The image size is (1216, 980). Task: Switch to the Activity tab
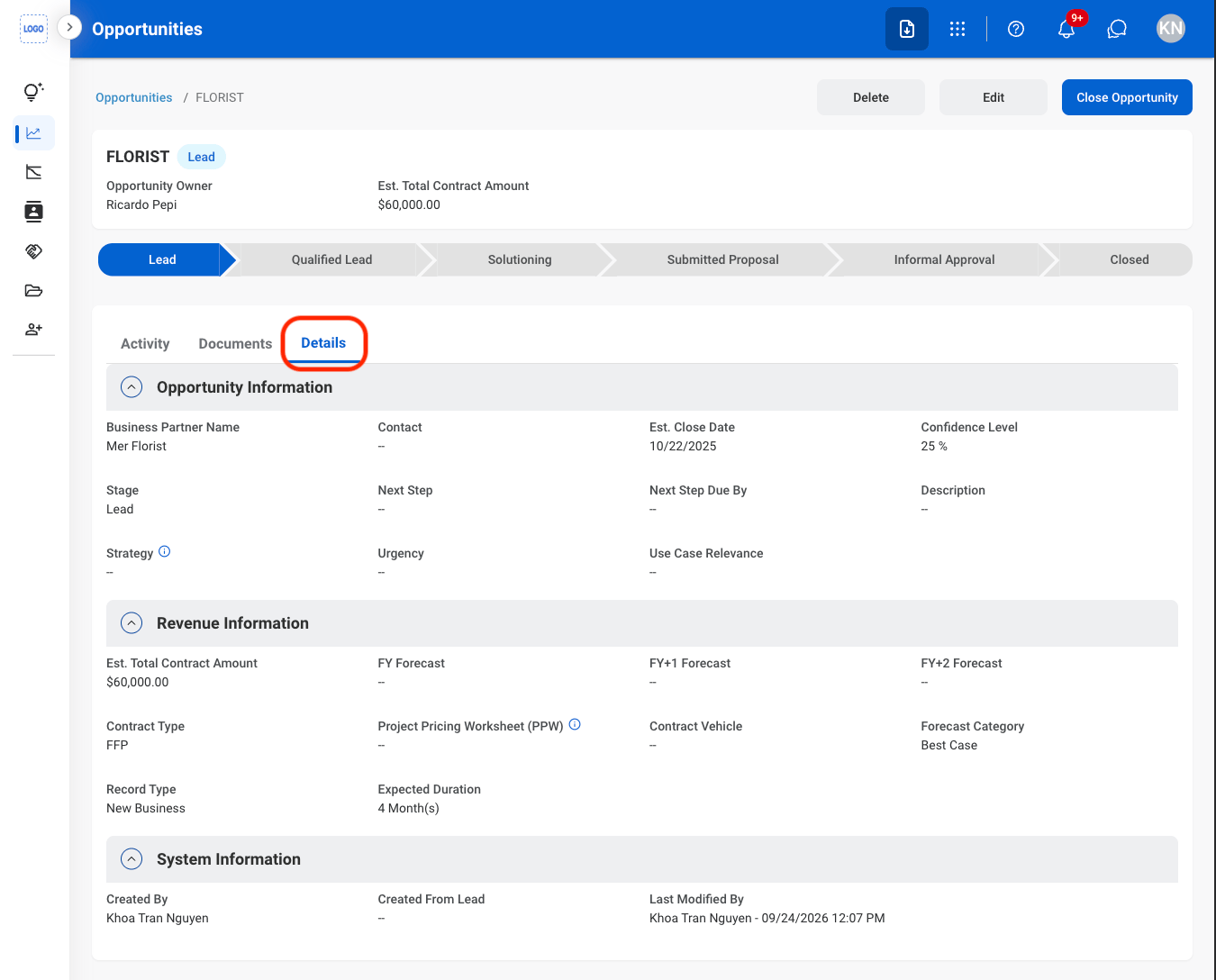point(145,344)
